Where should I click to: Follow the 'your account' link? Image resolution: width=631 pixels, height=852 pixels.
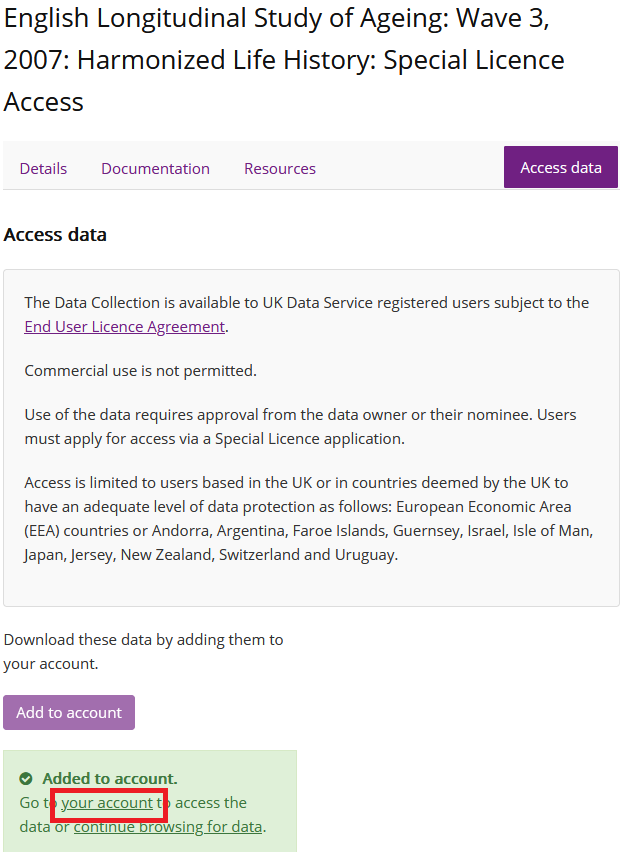pyautogui.click(x=107, y=803)
